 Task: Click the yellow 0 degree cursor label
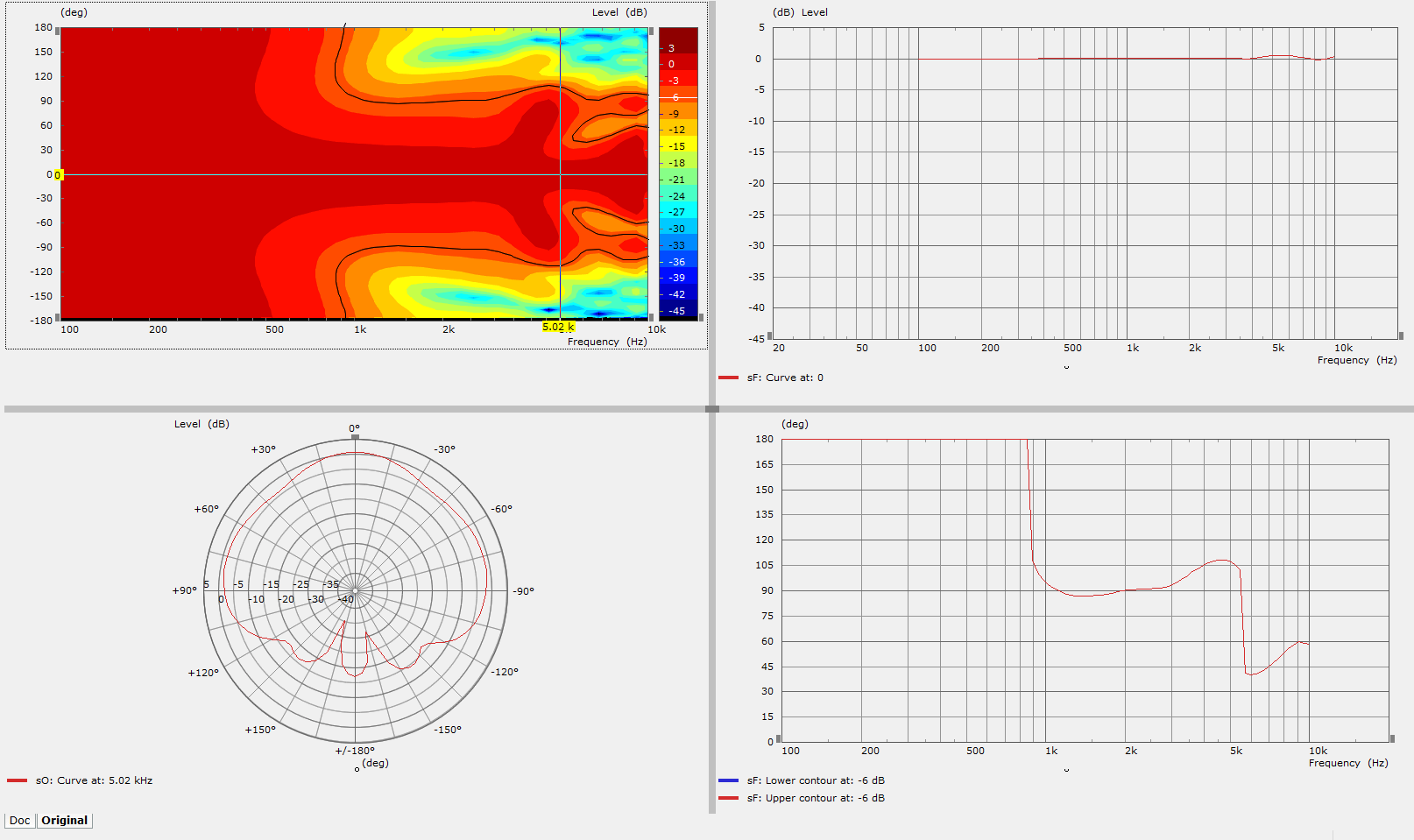58,175
